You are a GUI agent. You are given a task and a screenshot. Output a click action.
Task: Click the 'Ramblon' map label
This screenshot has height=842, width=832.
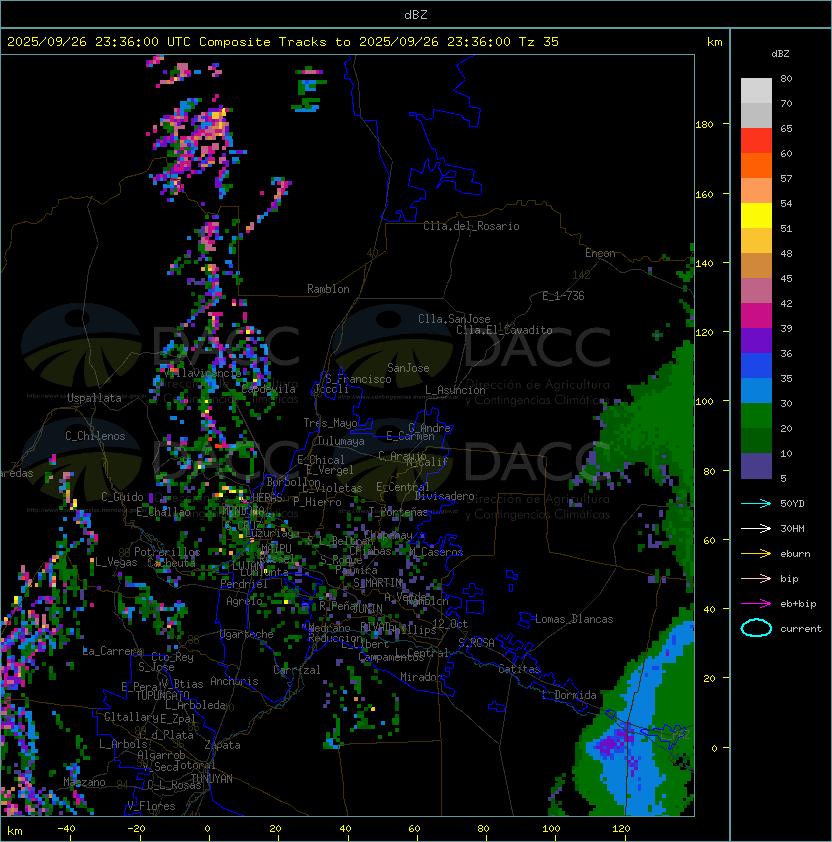pyautogui.click(x=328, y=289)
